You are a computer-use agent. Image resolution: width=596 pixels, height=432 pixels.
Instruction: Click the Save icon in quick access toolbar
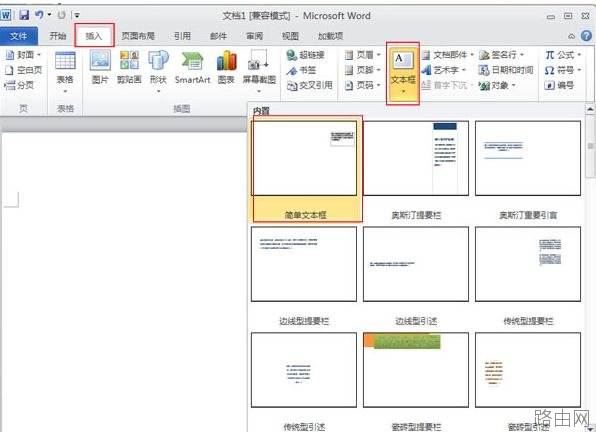[x=24, y=15]
